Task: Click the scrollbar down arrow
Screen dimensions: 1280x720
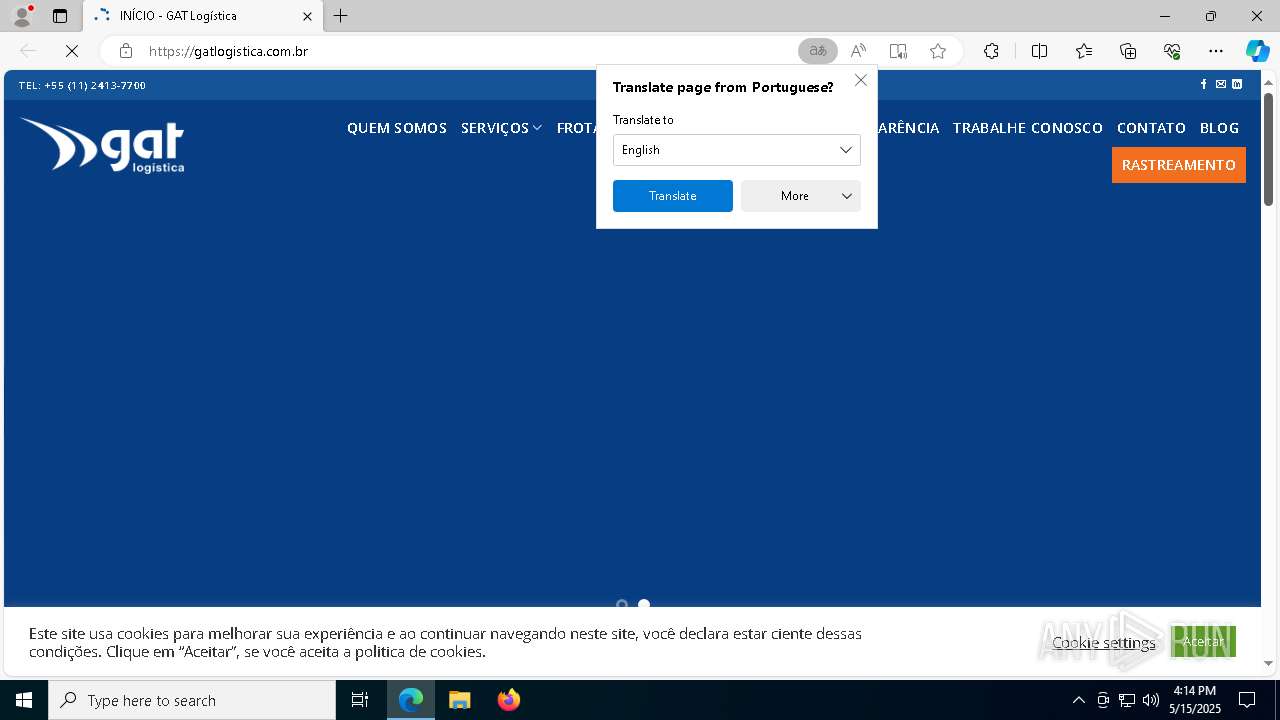Action: pos(1268,663)
